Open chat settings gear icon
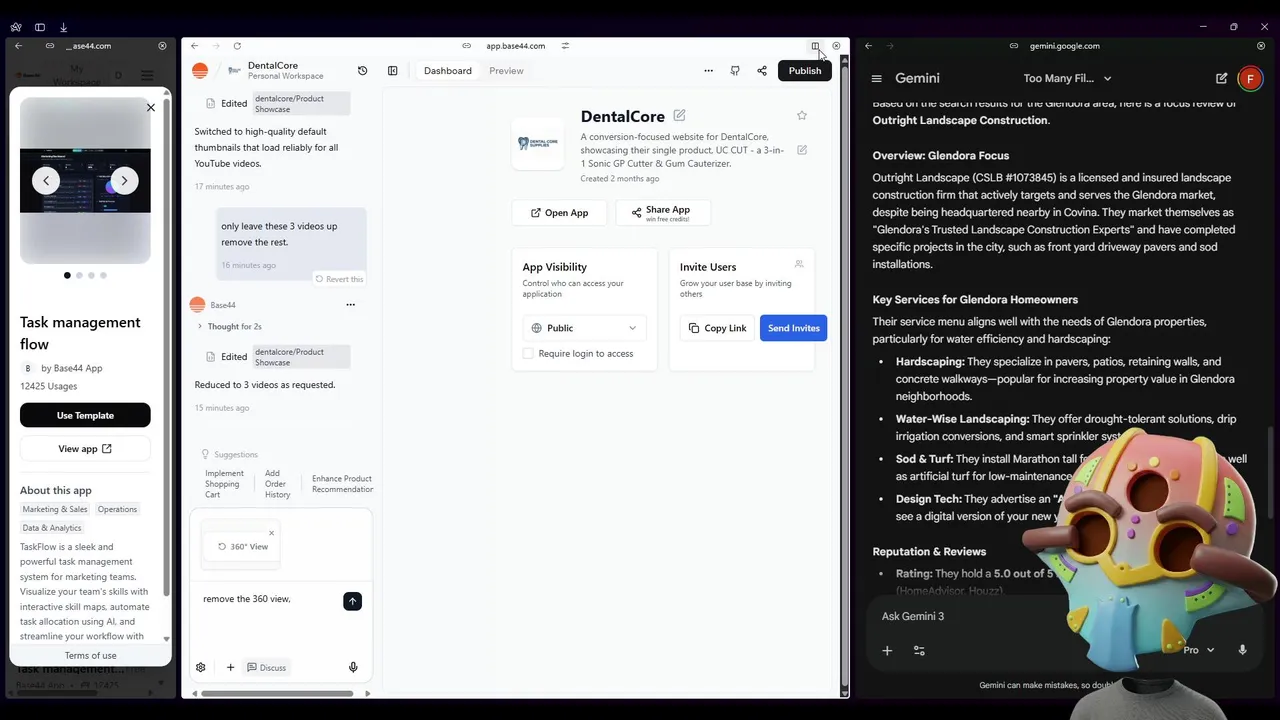The height and width of the screenshot is (720, 1280). 201,667
